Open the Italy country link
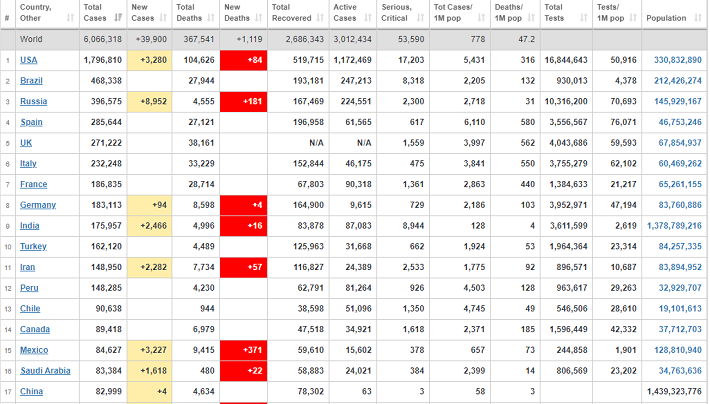The height and width of the screenshot is (404, 710). click(28, 164)
